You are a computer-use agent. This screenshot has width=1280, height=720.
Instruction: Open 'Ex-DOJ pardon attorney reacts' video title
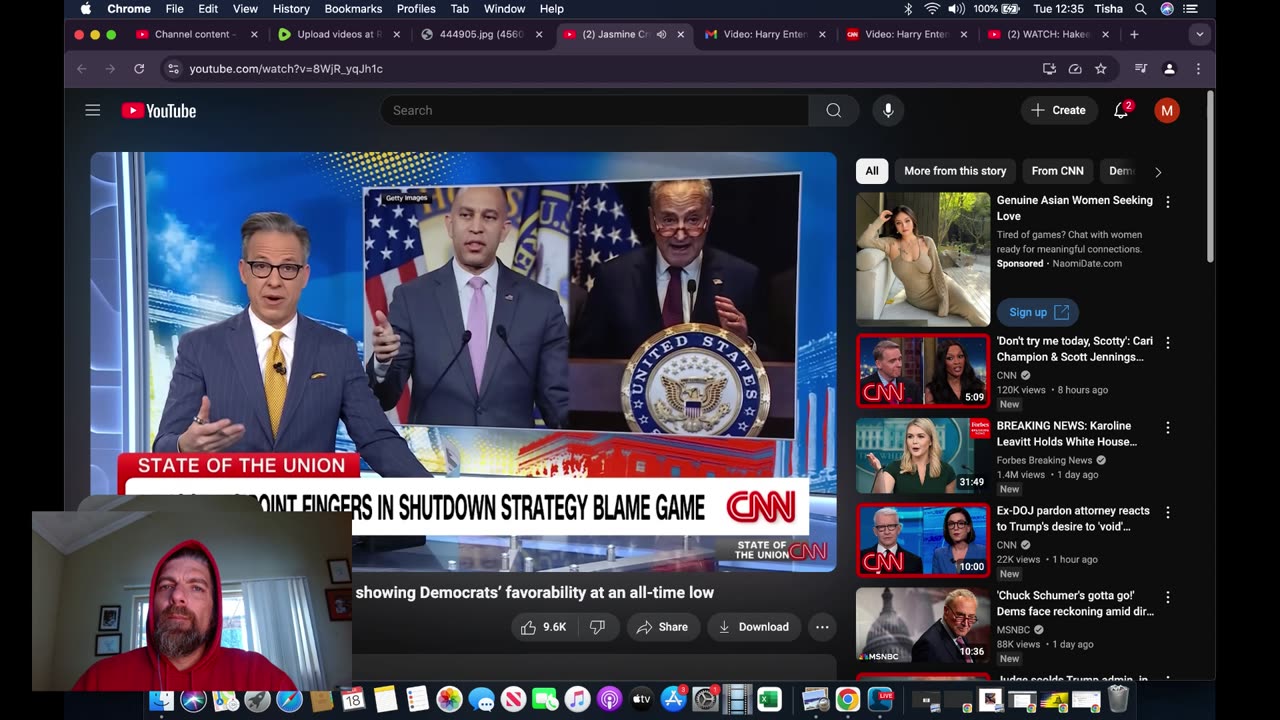point(1073,518)
